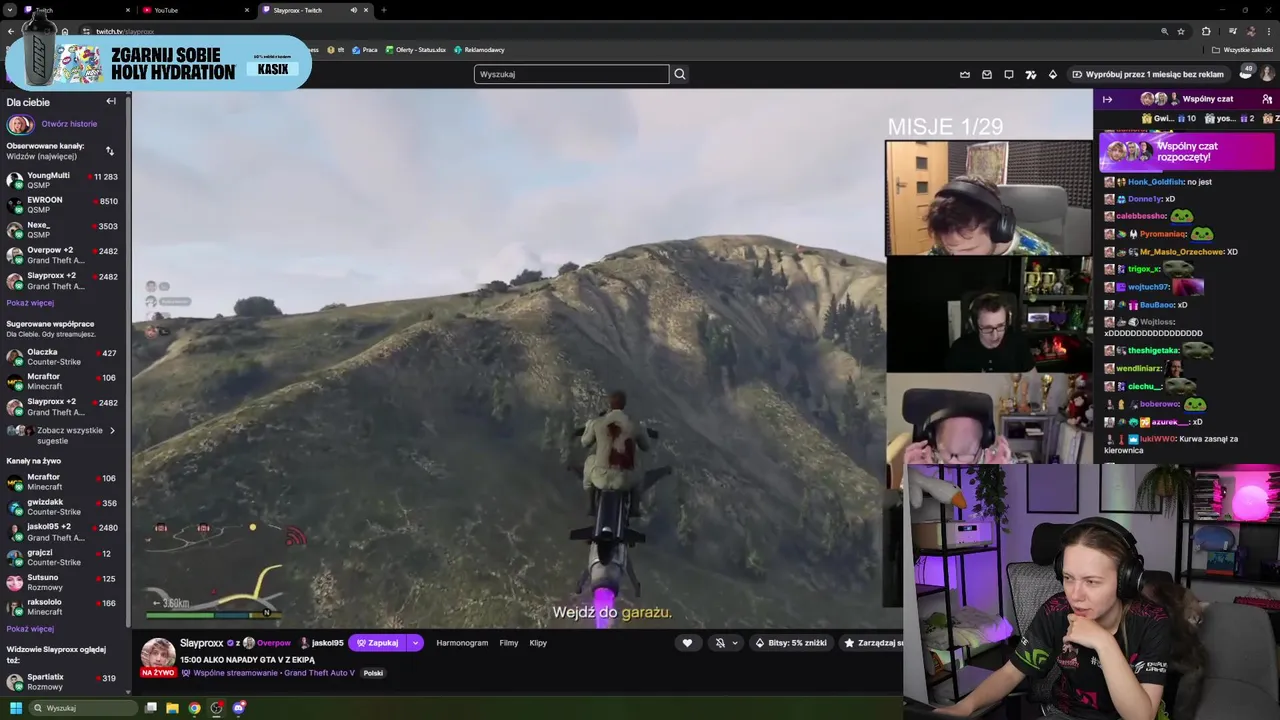Open YoungMulti channel in sidebar

click(62, 180)
